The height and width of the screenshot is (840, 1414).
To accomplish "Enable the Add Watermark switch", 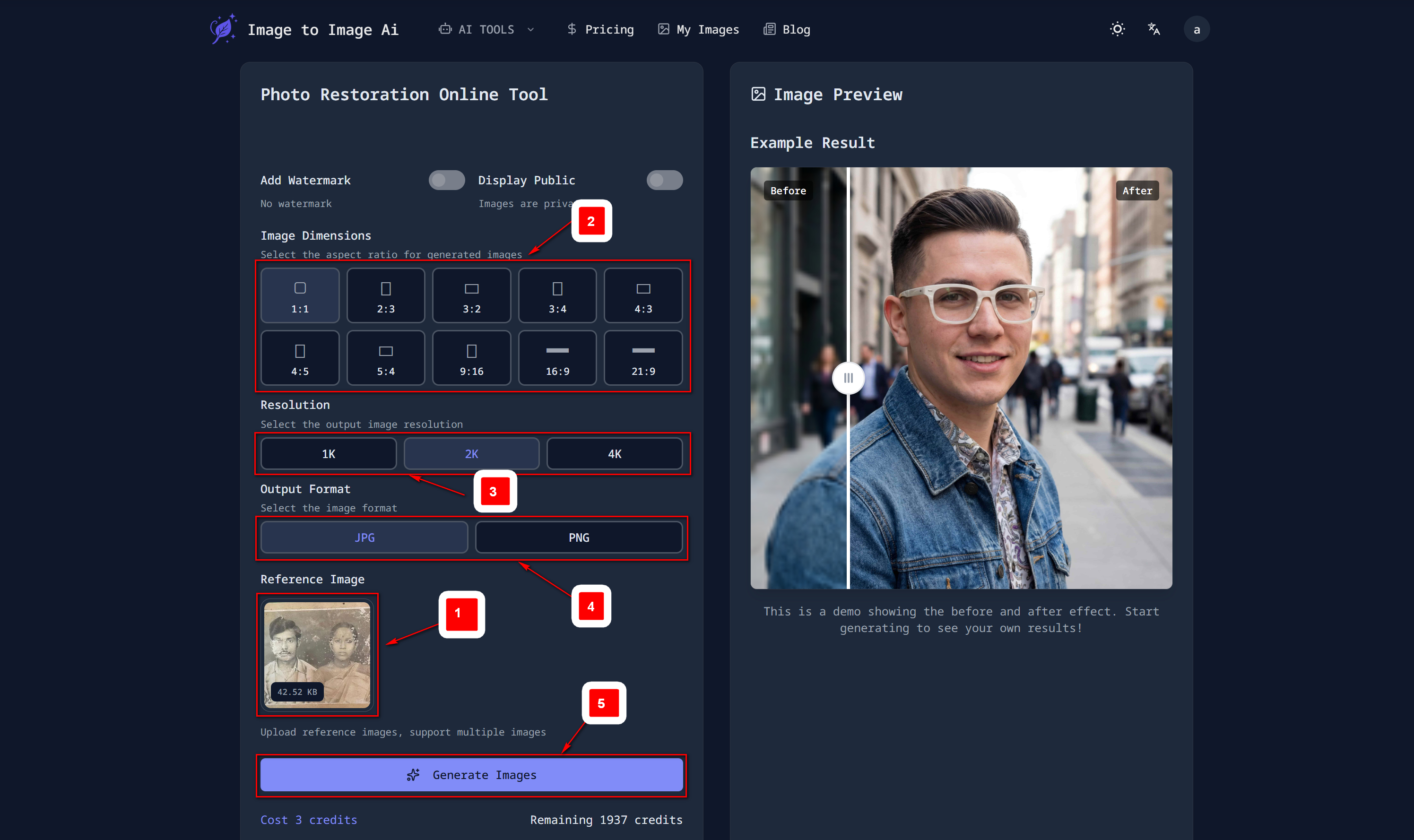I will tap(446, 181).
